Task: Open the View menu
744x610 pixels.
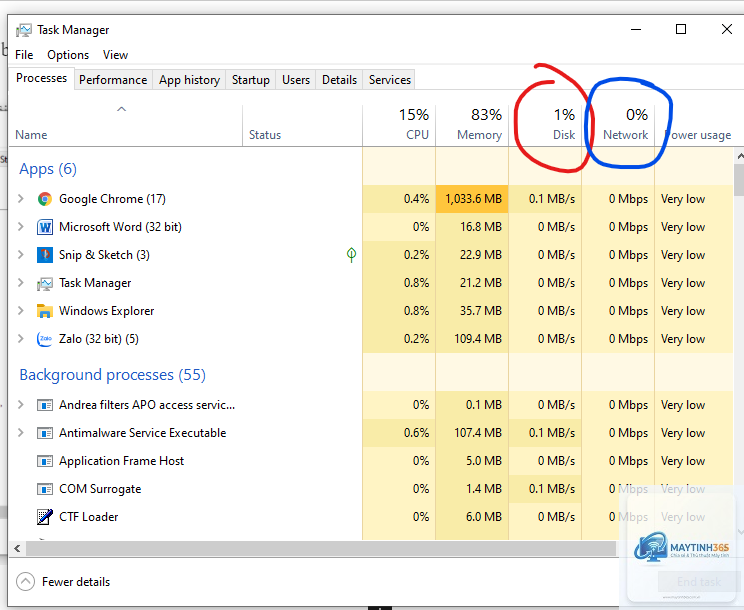Action: [x=115, y=55]
